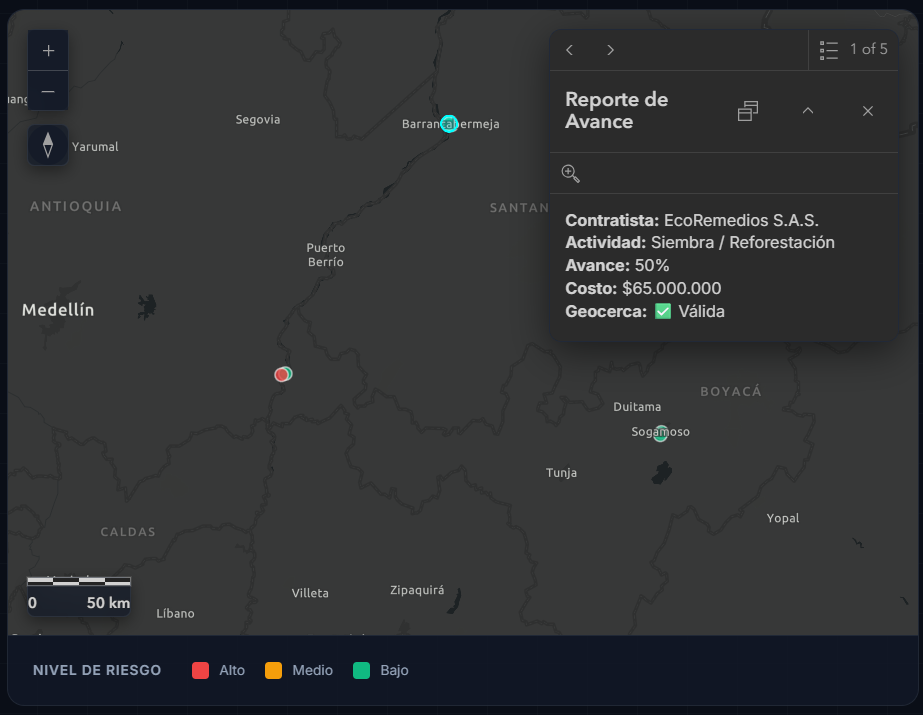Zoom out of the map
This screenshot has height=715, width=923.
pos(47,90)
